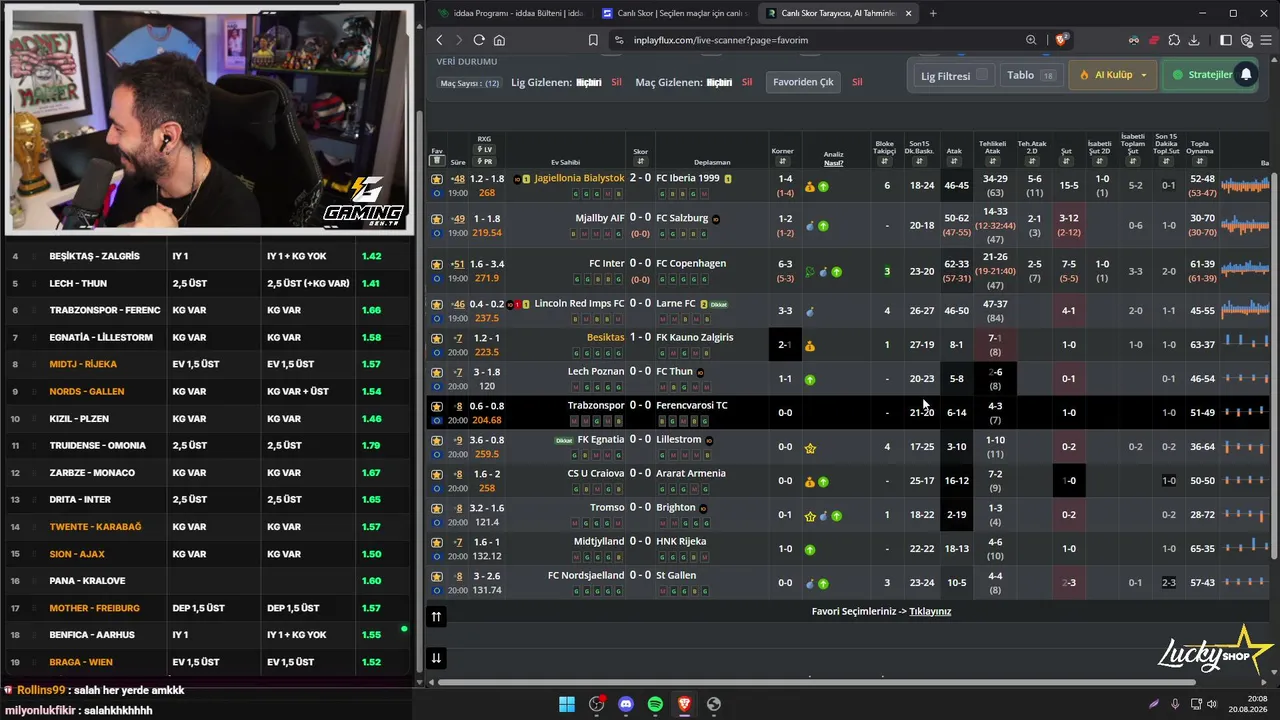
Task: Toggle the browser sidebar panel
Action: pyautogui.click(x=1226, y=40)
